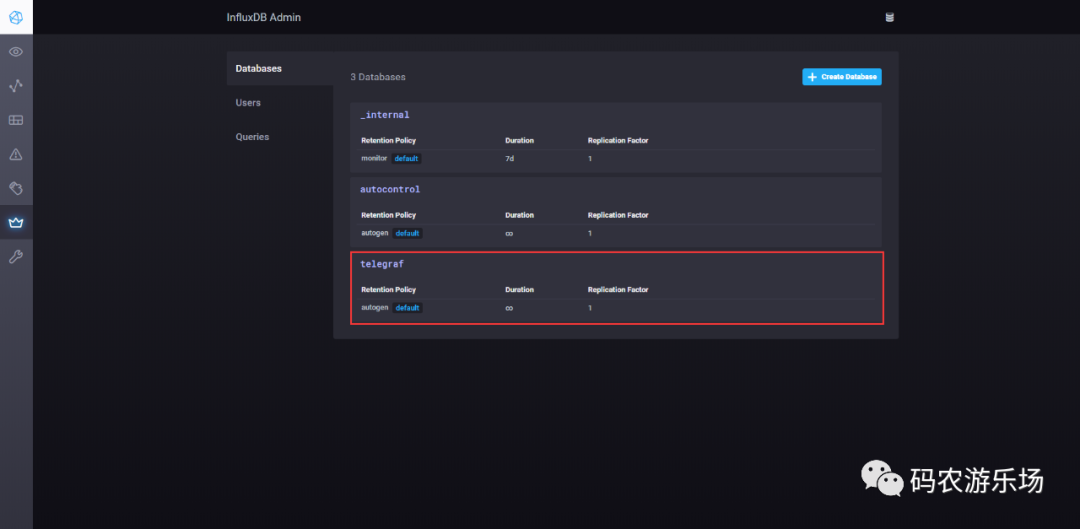Select the _internal database name

click(x=384, y=114)
